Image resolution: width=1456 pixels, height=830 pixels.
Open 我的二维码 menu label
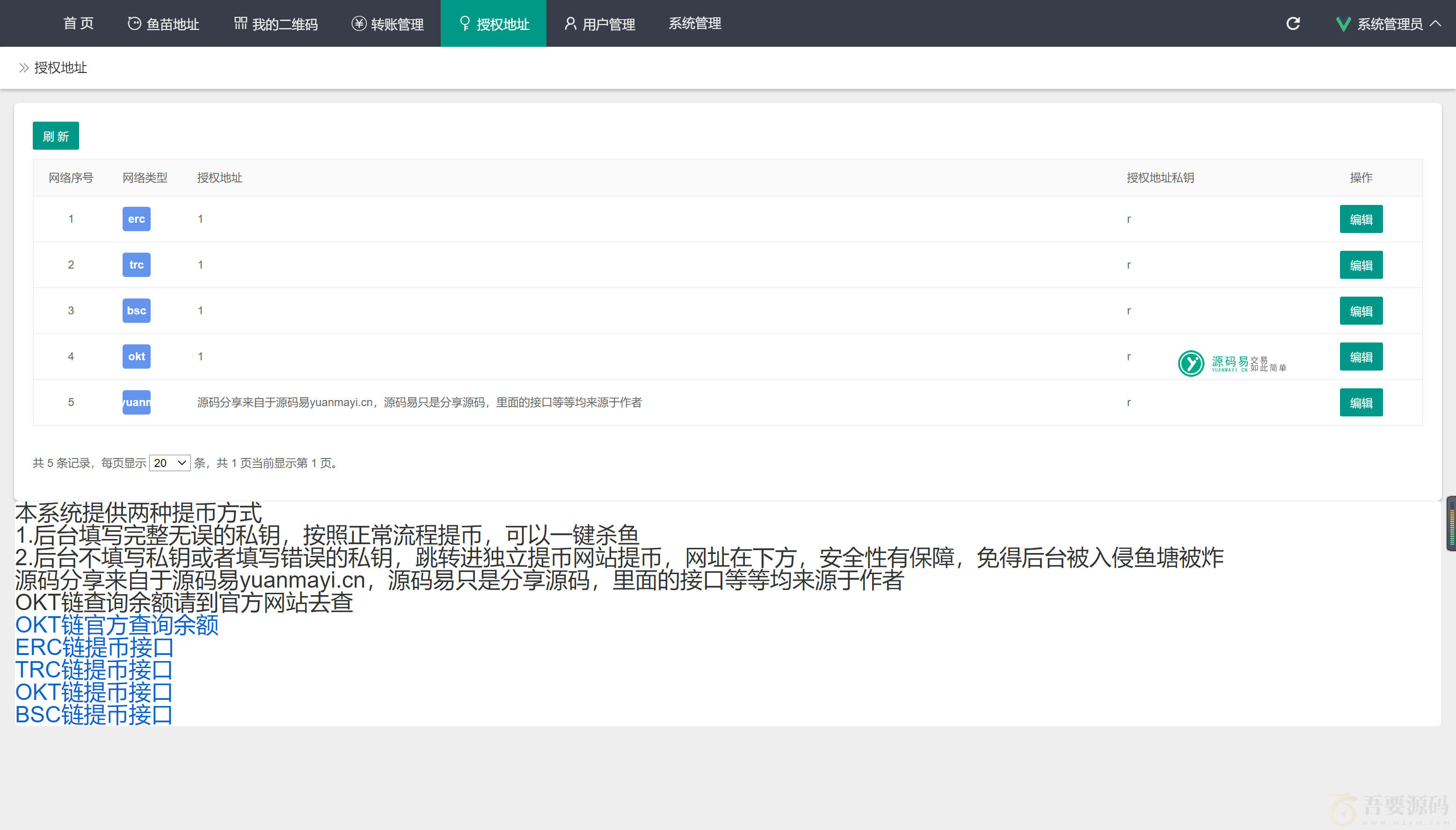point(285,24)
